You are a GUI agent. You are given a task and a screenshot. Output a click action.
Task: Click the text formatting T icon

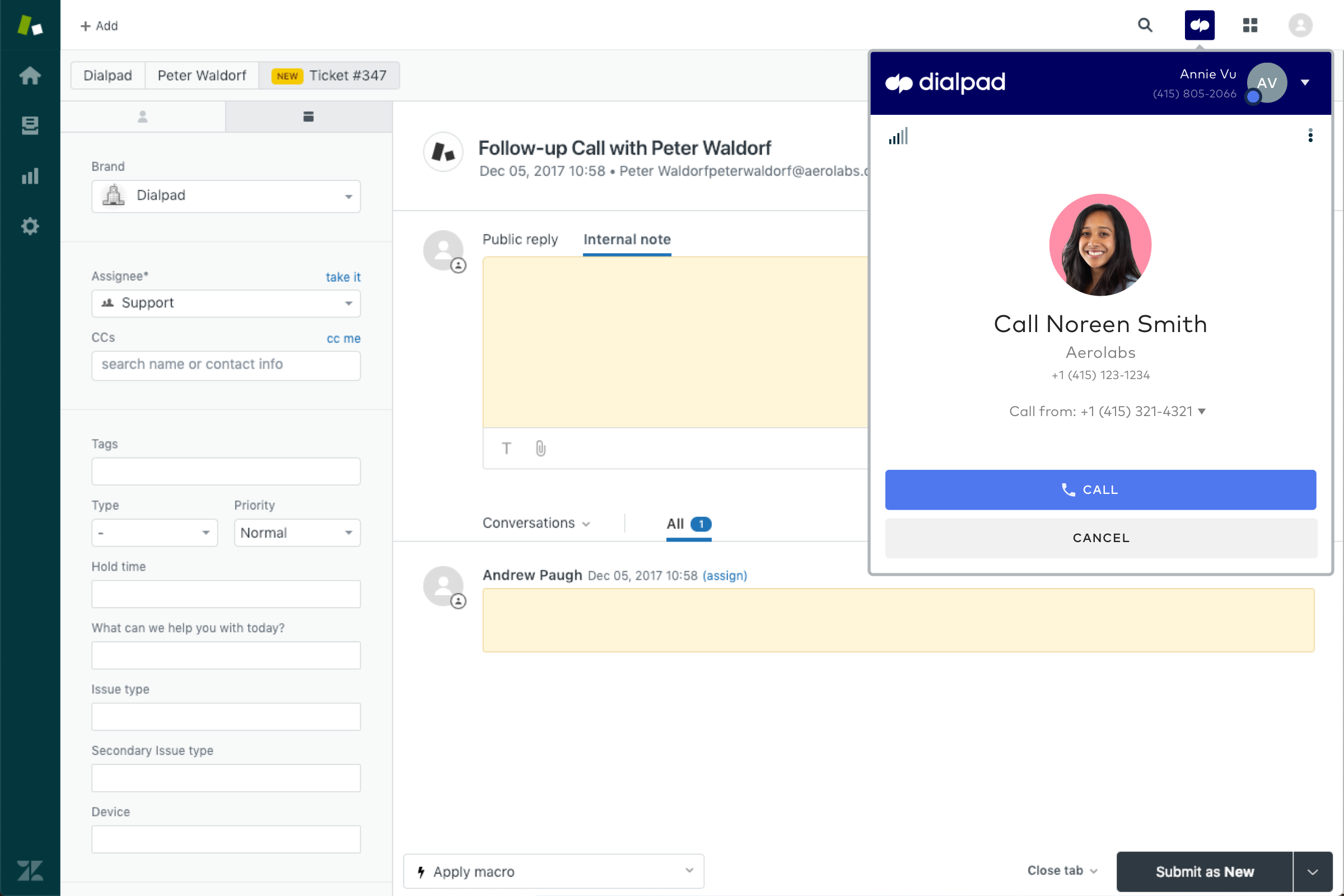coord(506,449)
